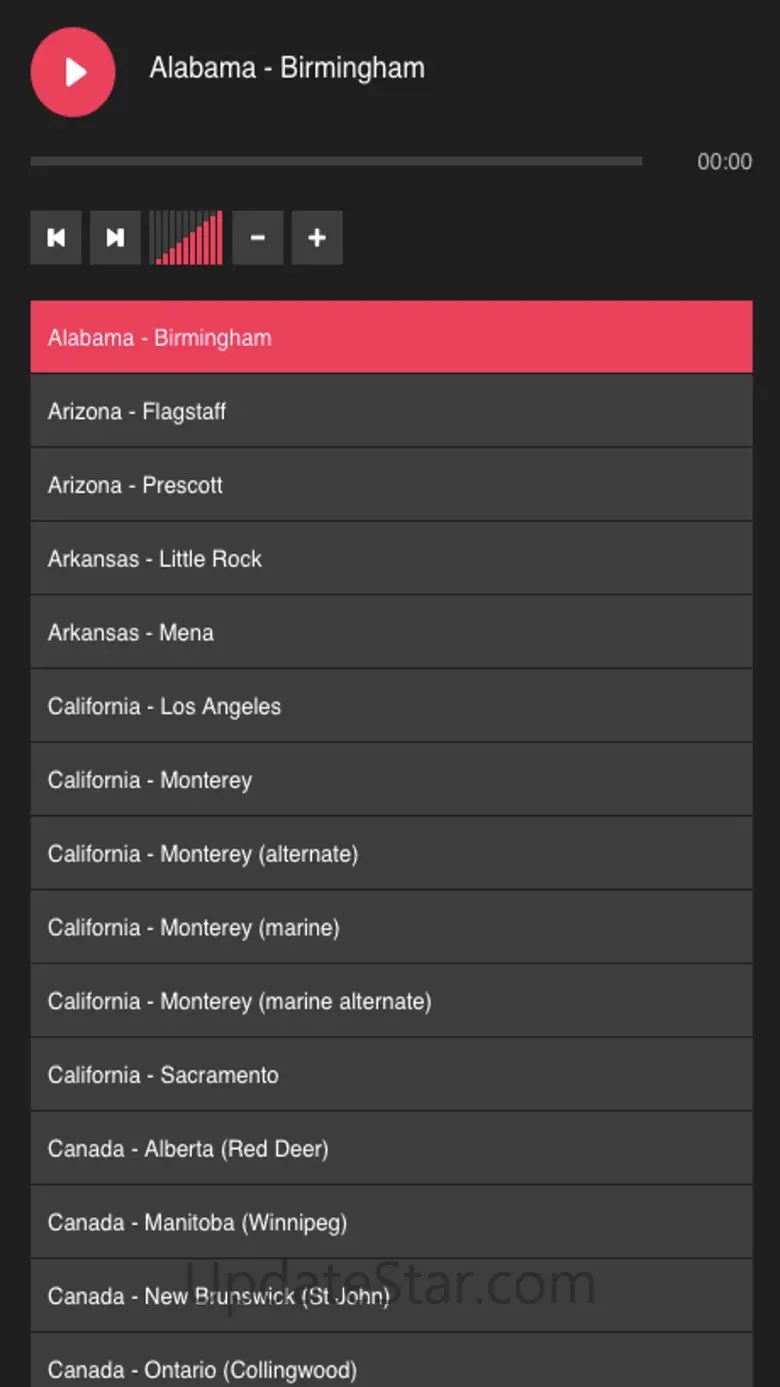
Task: Tune to California - Sacramento
Action: coord(391,1075)
